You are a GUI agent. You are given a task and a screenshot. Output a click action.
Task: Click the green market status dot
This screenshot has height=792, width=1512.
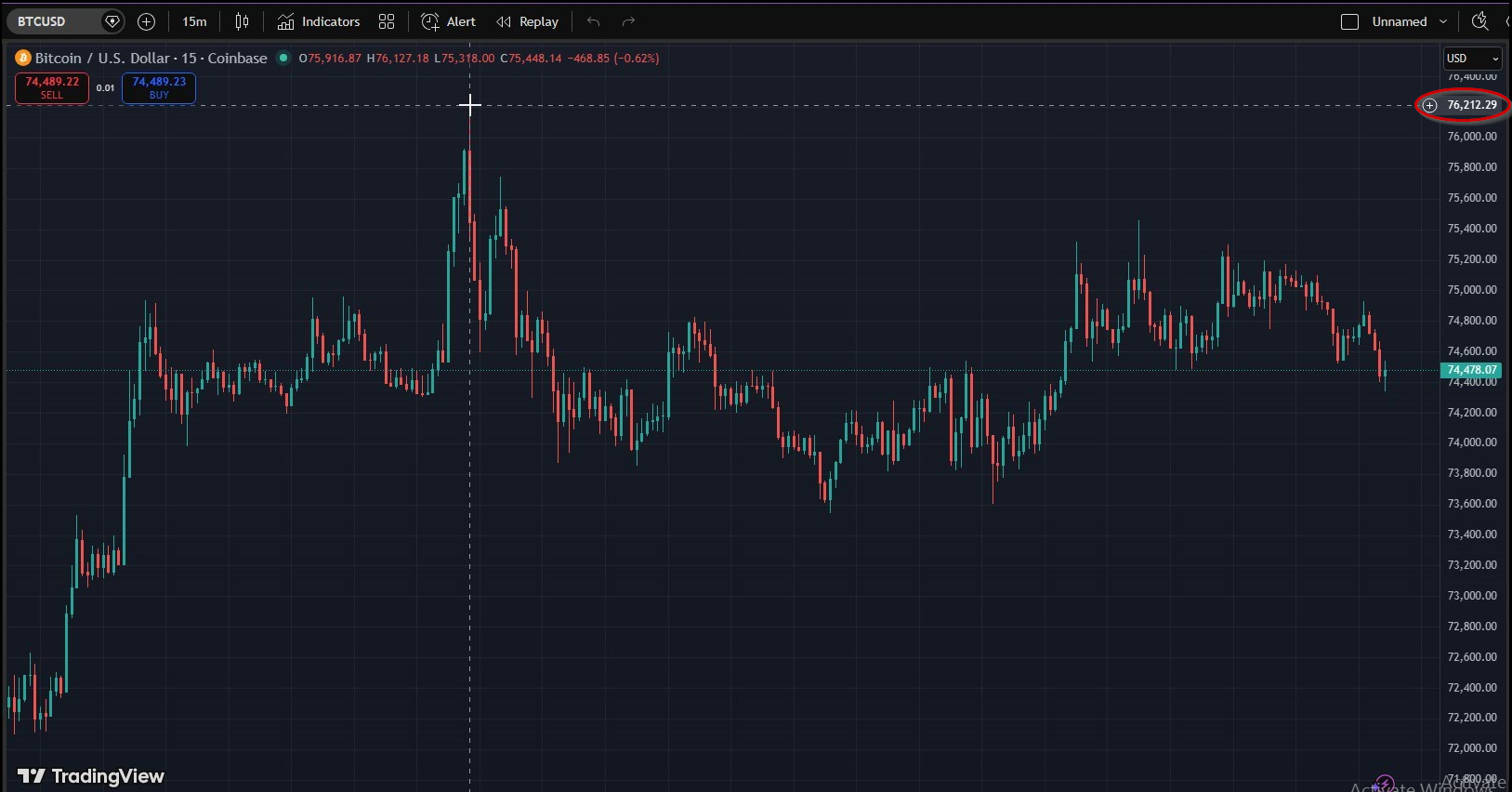(x=283, y=58)
